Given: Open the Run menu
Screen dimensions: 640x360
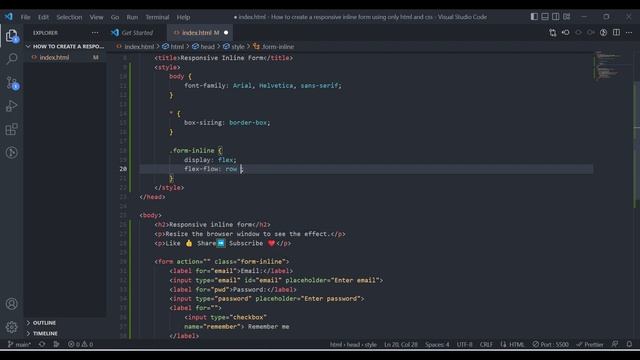Looking at the screenshot, I should [132, 17].
